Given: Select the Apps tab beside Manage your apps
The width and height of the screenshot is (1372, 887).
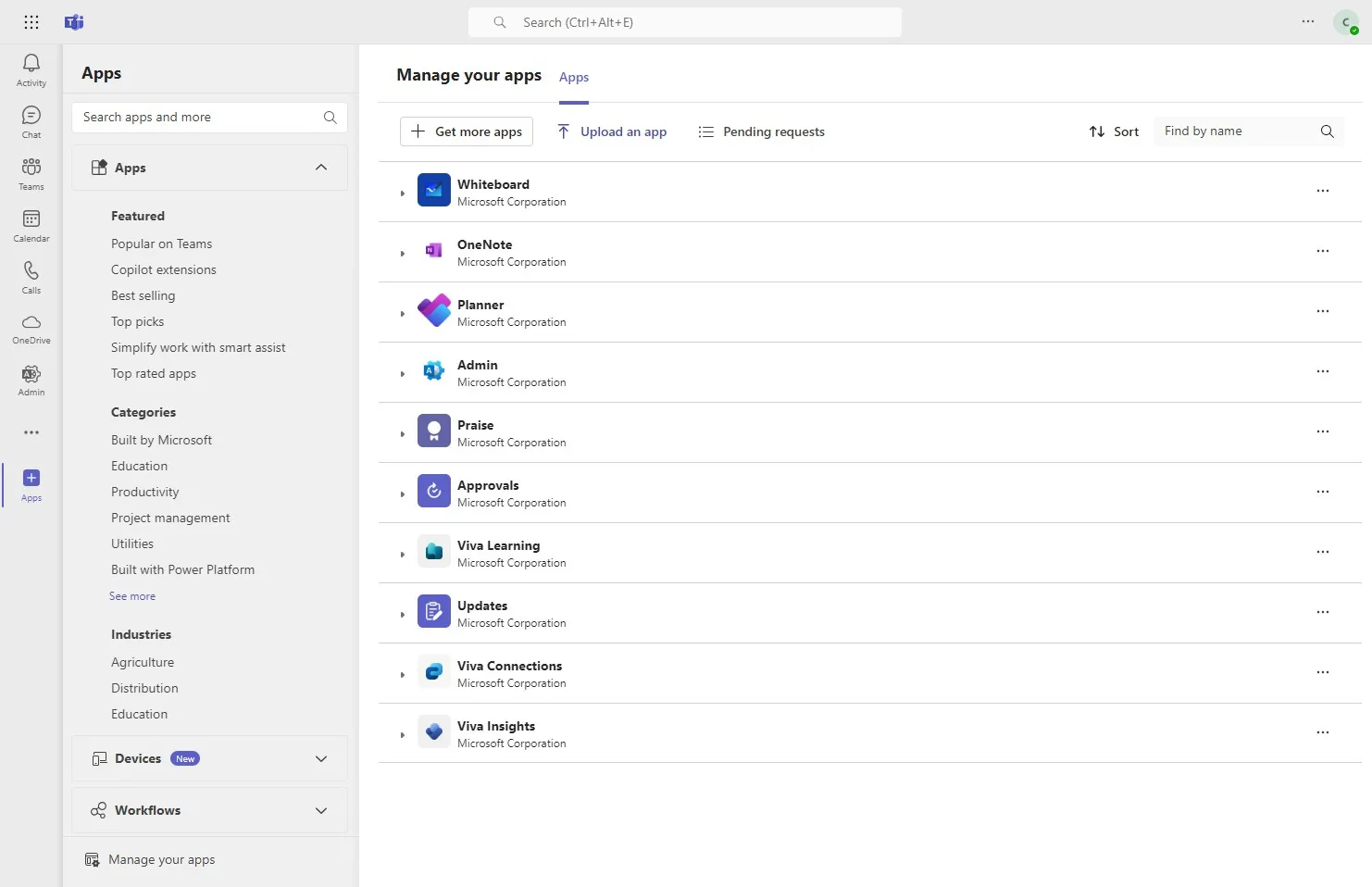Looking at the screenshot, I should tap(574, 77).
